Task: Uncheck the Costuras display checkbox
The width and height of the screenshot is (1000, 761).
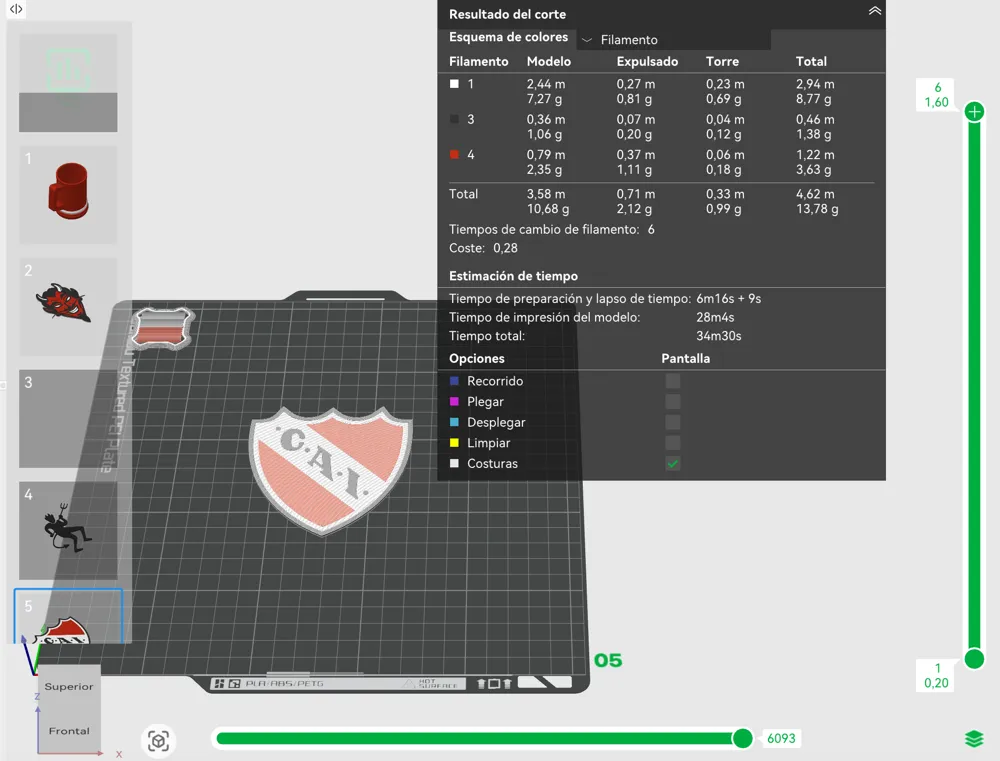Action: 673,464
